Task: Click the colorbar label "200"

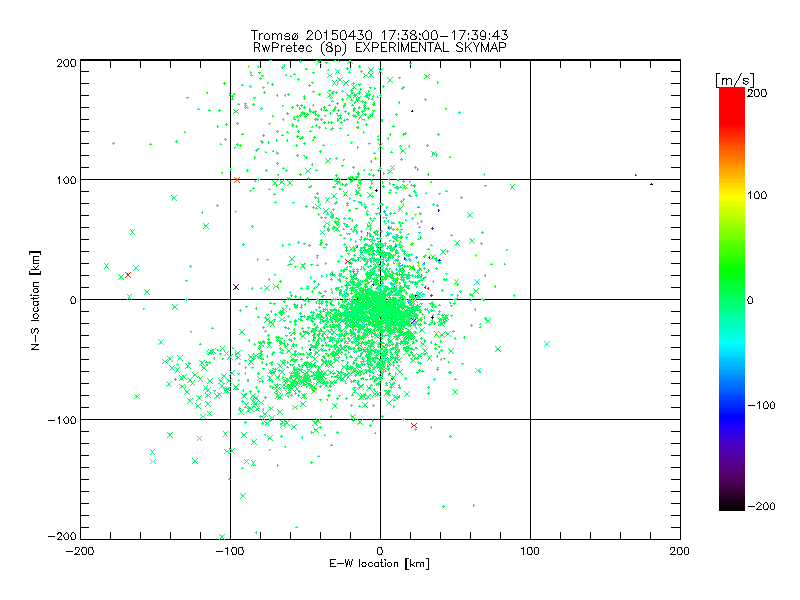Action: point(757,93)
